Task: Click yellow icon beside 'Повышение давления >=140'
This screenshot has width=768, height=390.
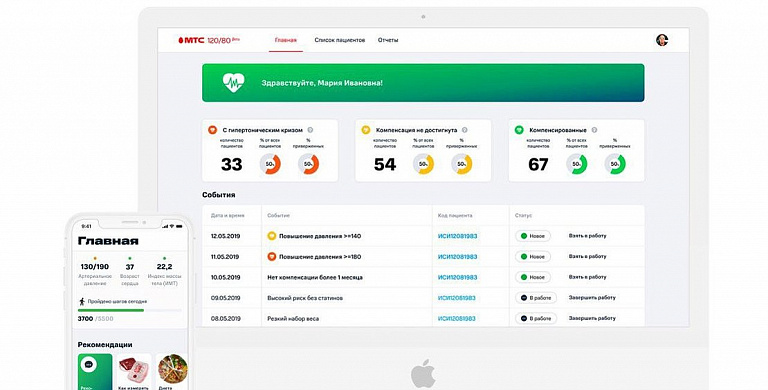Action: pos(272,236)
